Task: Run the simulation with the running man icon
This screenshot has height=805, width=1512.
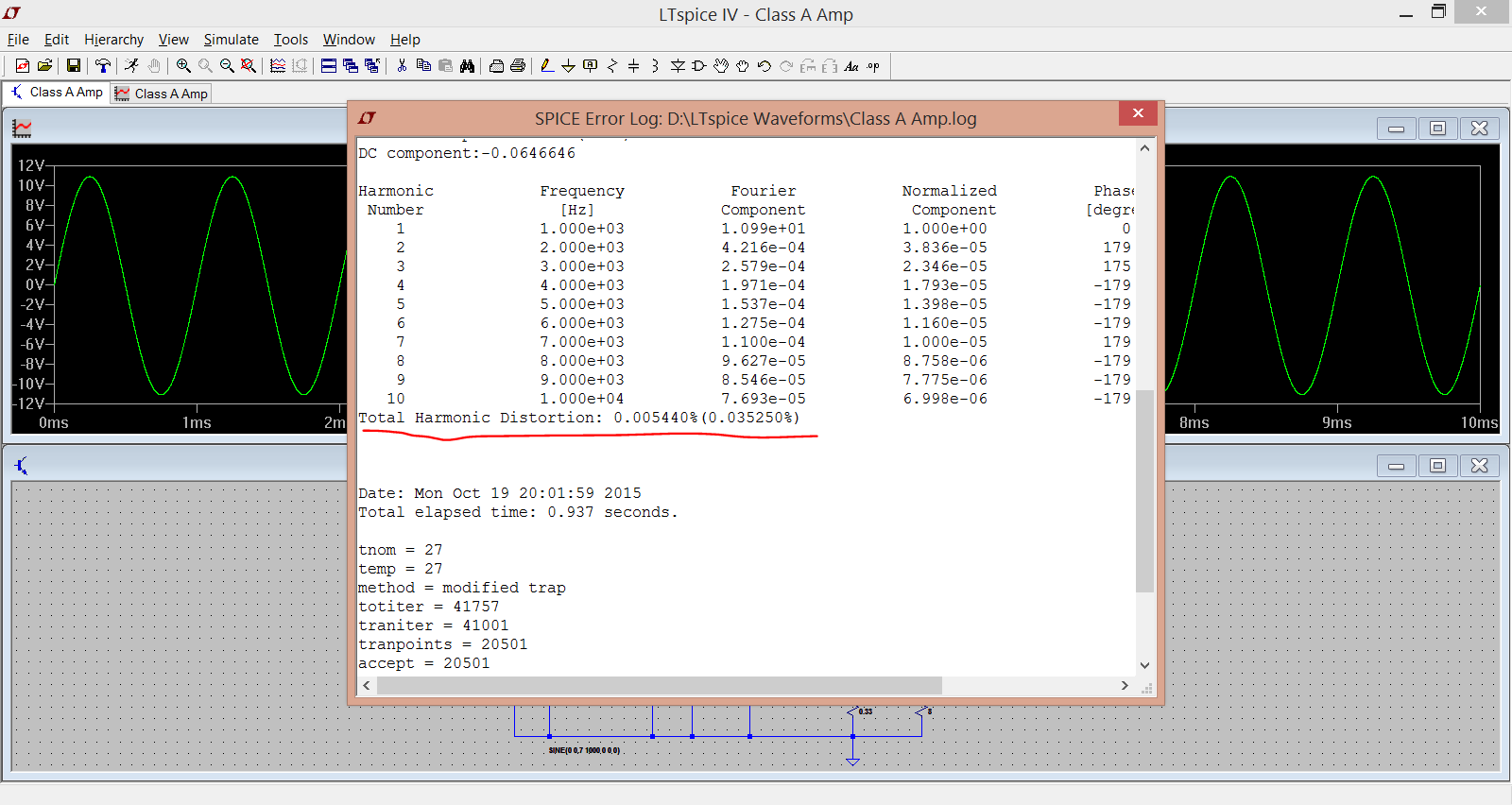Action: 131,65
